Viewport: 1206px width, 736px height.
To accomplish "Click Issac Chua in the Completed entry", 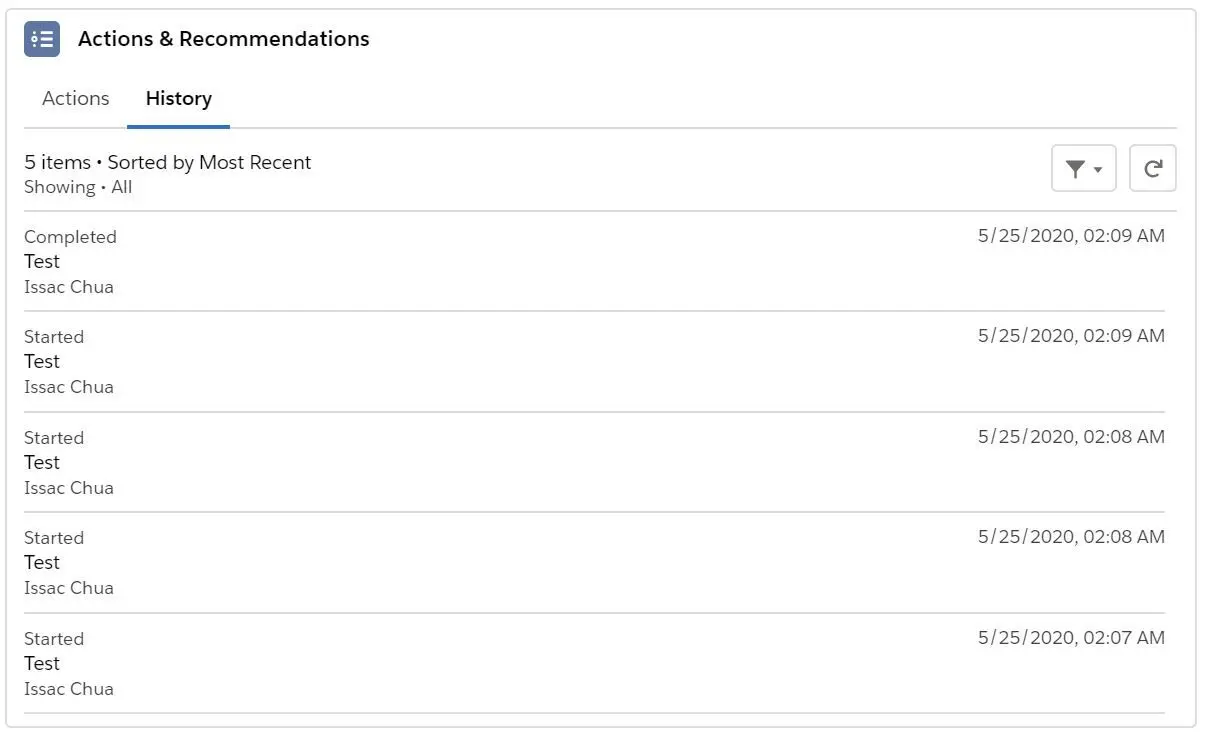I will pyautogui.click(x=69, y=287).
